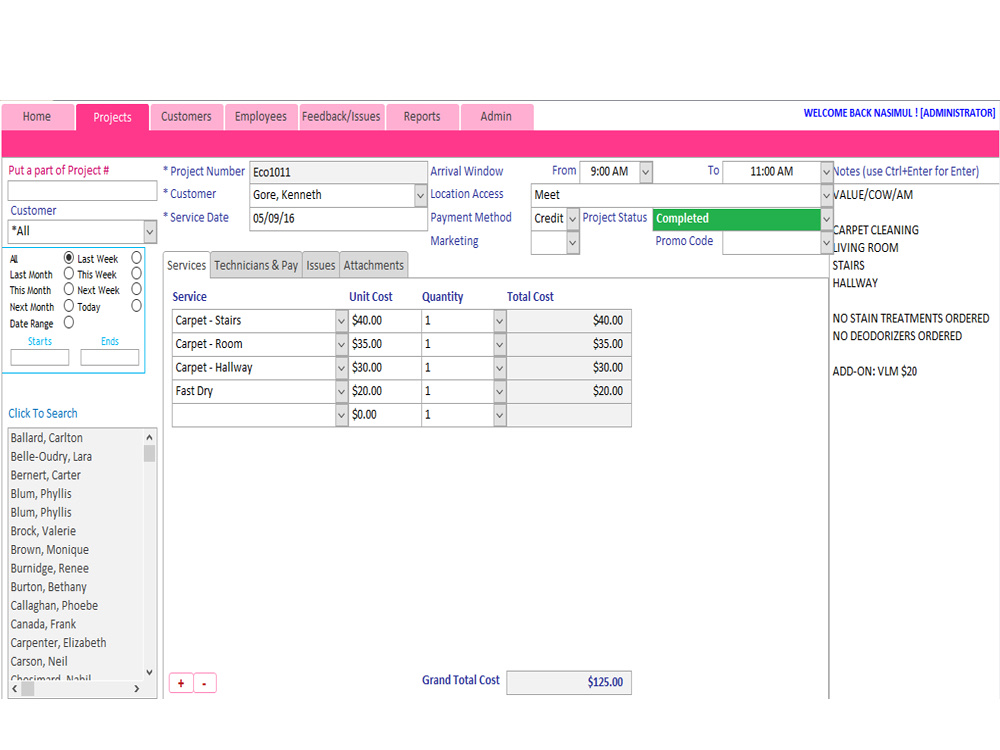The image size is (1000, 750).
Task: Open the Carpet - Room service dropdown
Action: click(x=342, y=344)
